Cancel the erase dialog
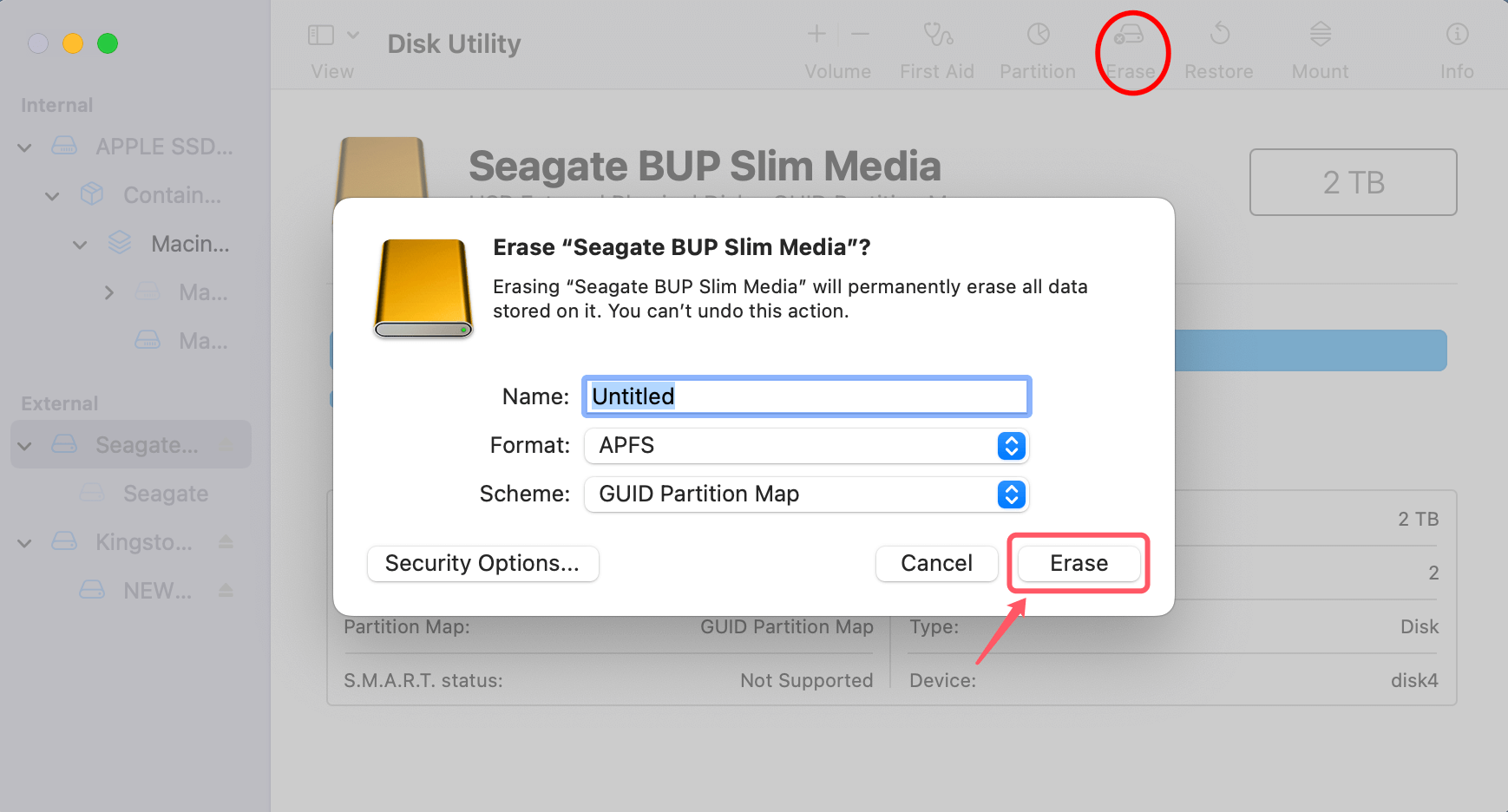The width and height of the screenshot is (1508, 812). 936,563
